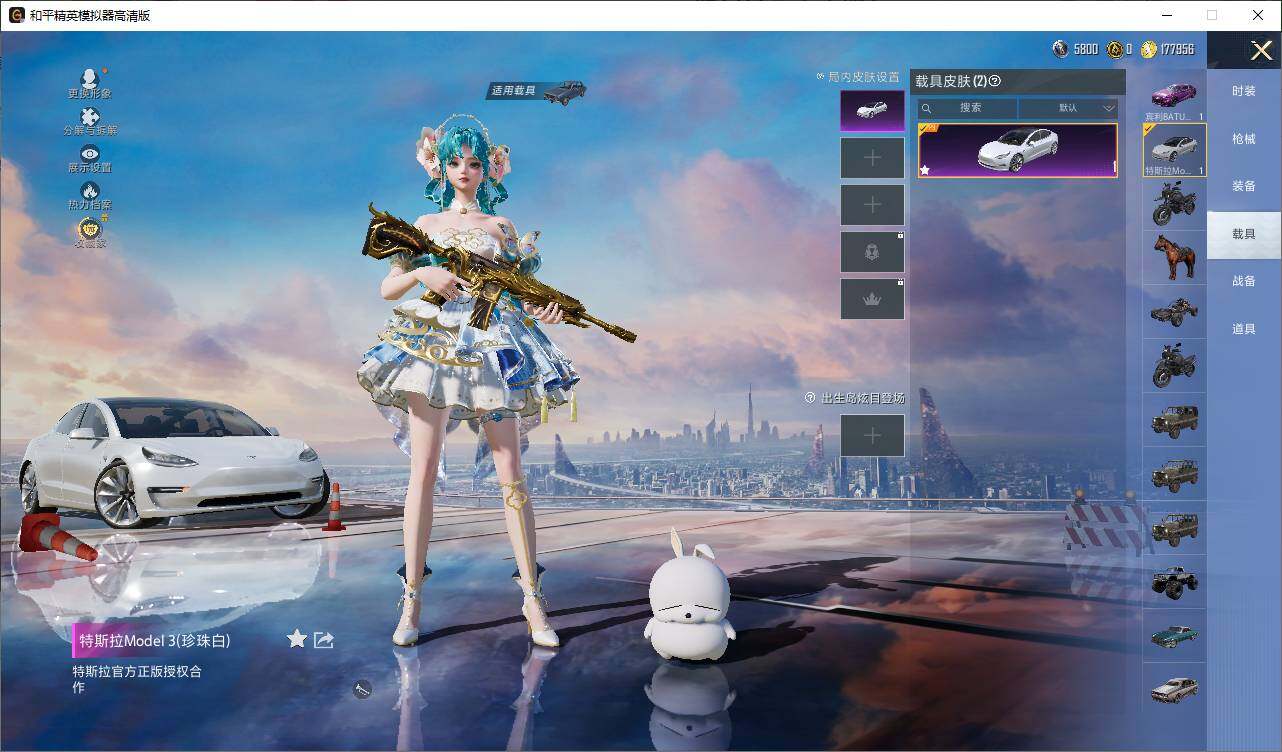Select the dune buggy in vehicle list
1282x752 pixels.
tap(1174, 311)
